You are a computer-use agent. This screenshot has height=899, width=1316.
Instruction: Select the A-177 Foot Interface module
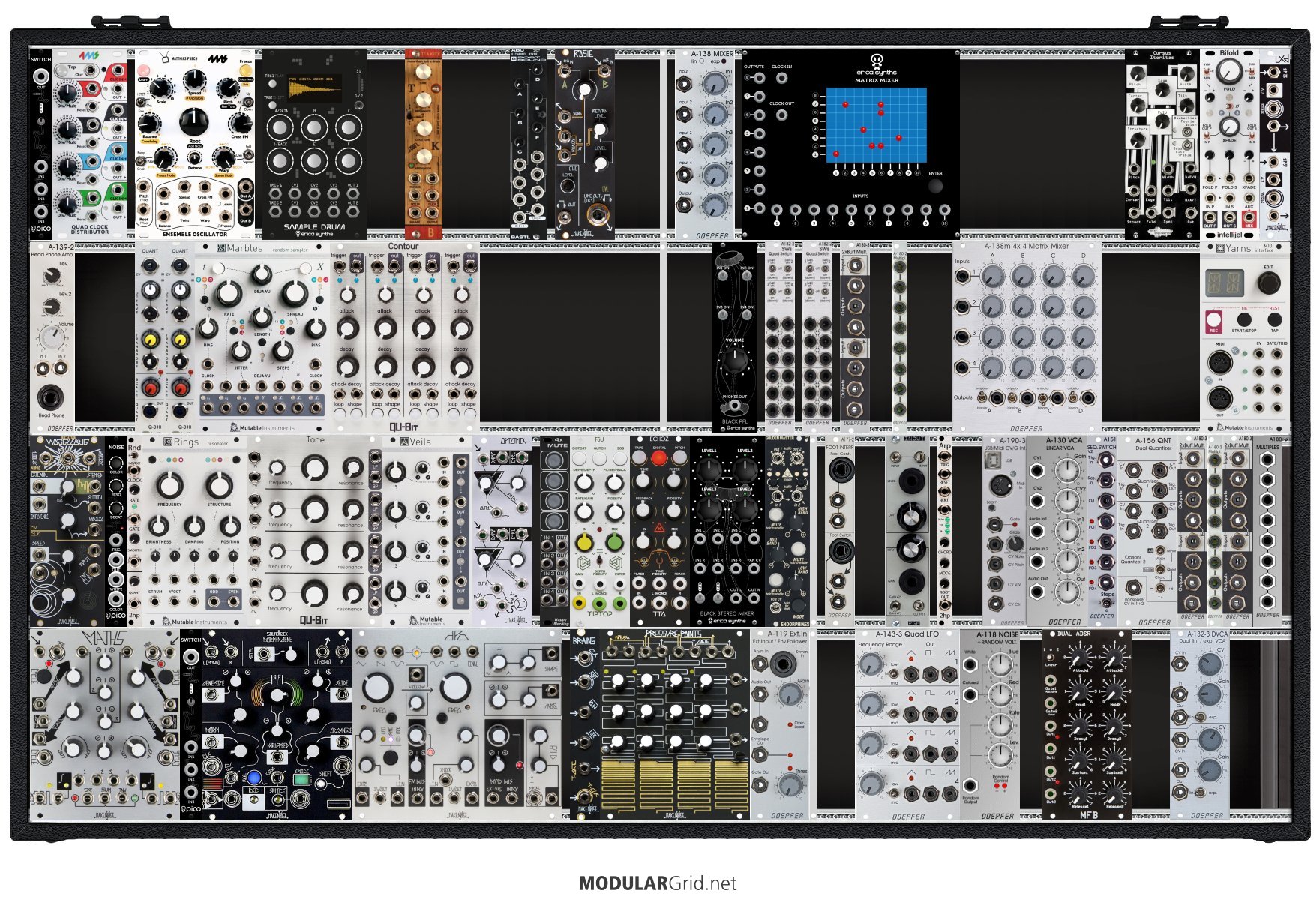(x=840, y=531)
